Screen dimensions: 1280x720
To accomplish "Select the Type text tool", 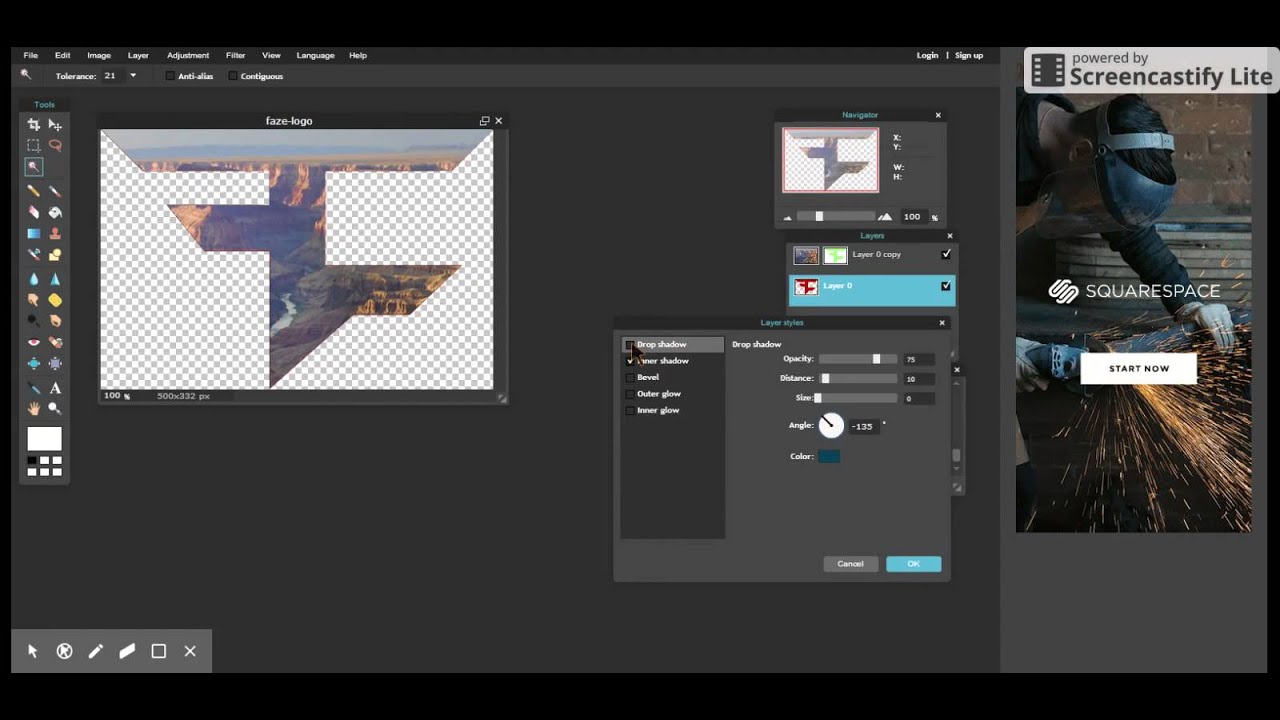I will (x=55, y=388).
